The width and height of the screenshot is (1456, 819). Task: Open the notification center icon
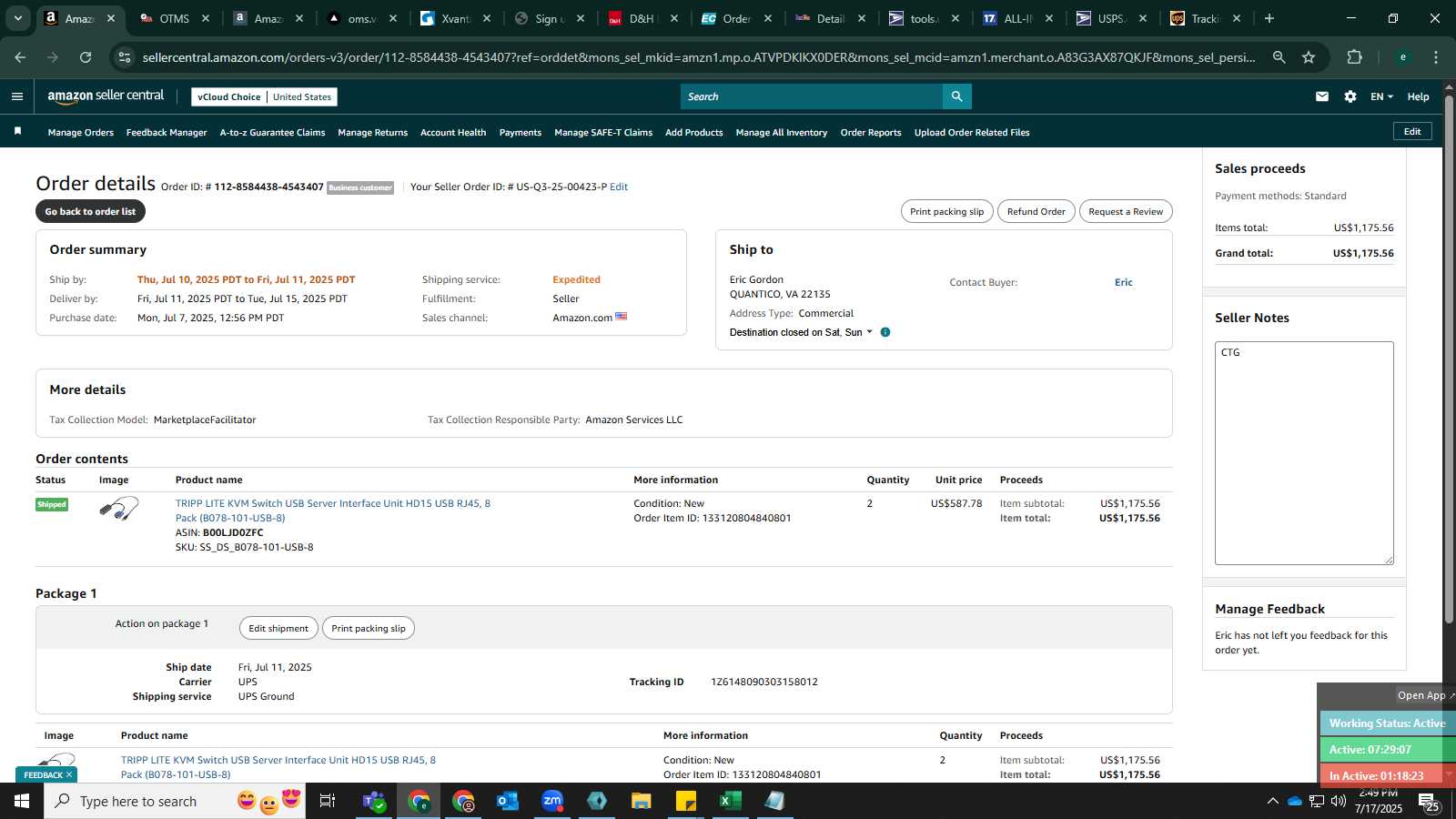[x=1429, y=801]
